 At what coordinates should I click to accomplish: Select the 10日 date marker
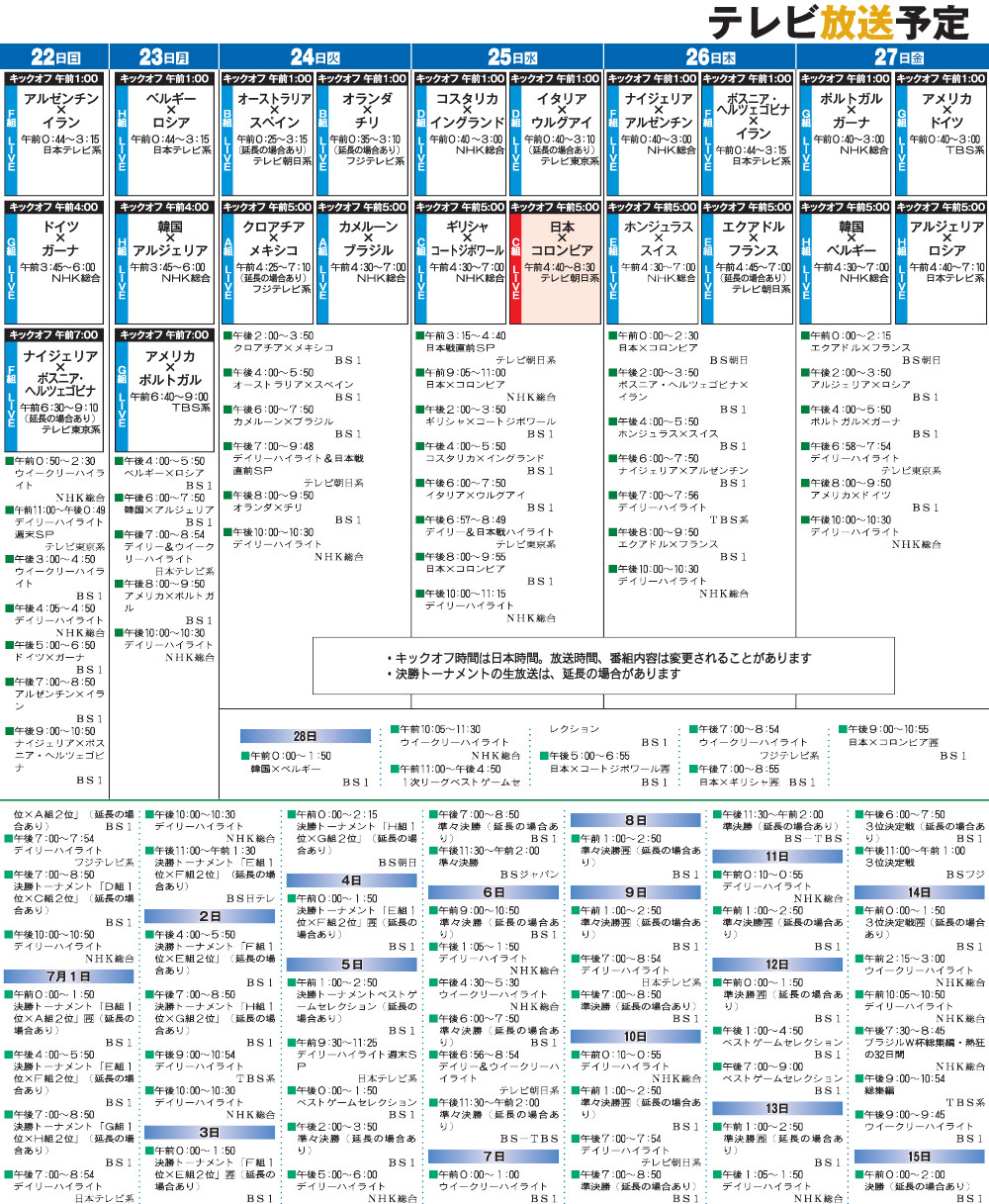click(x=635, y=1036)
